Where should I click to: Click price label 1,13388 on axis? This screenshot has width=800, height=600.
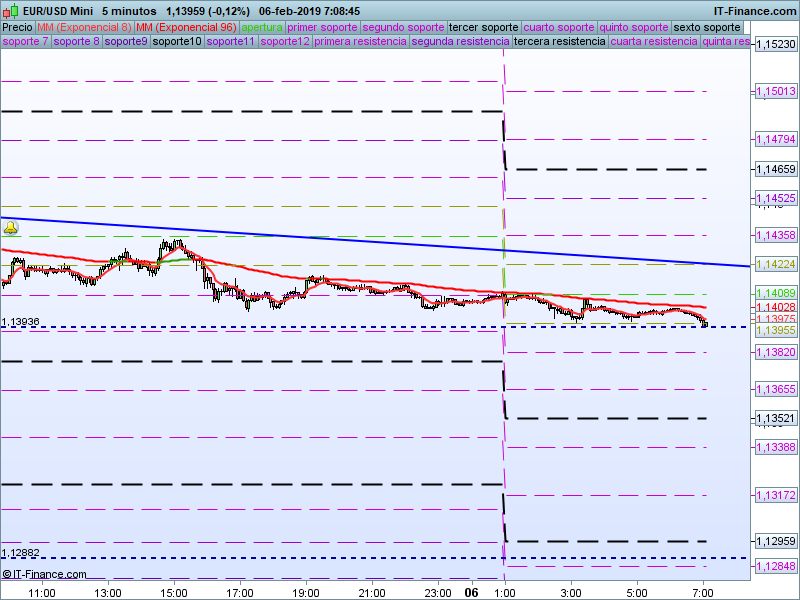[x=776, y=447]
